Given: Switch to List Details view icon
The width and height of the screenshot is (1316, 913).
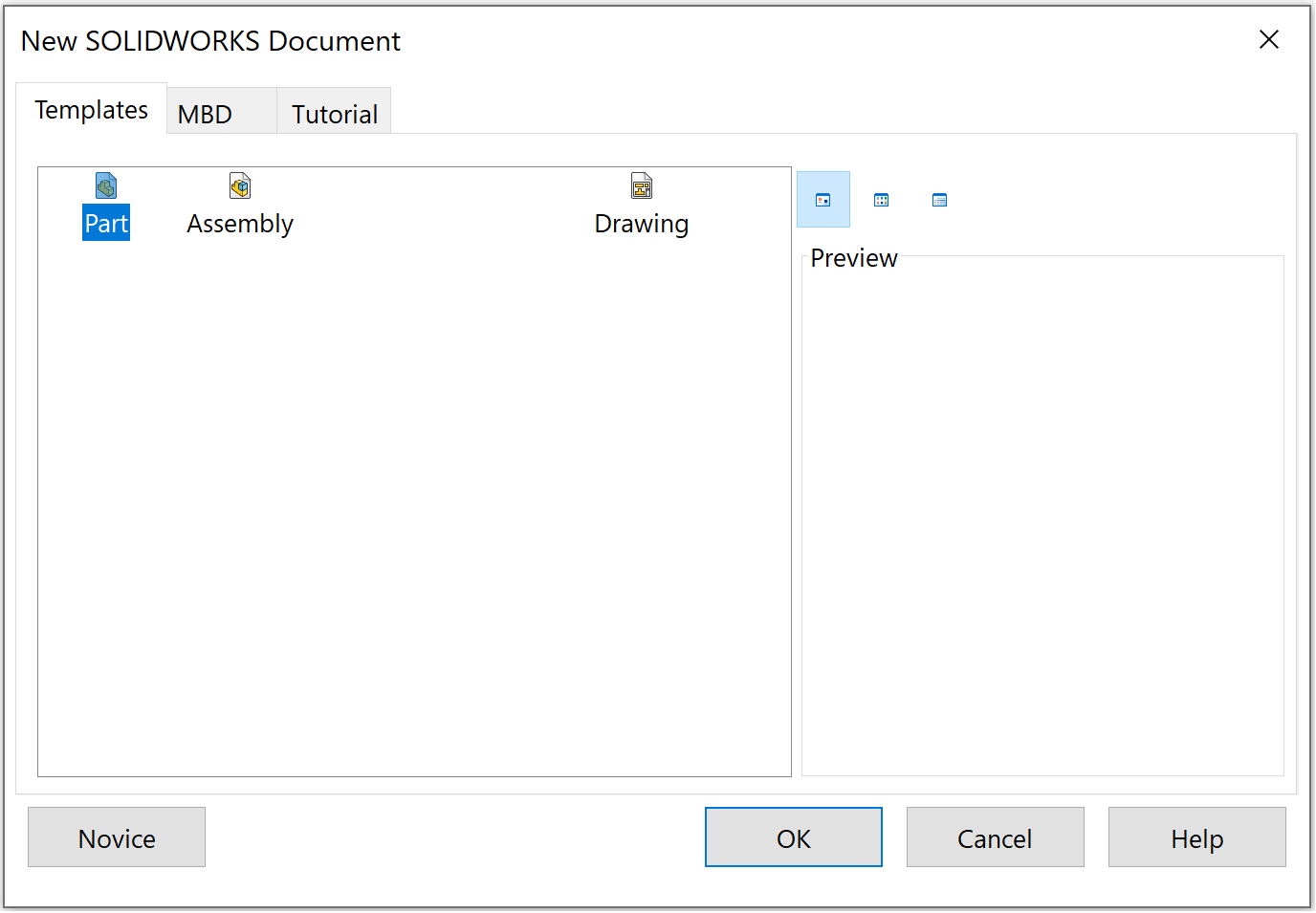Looking at the screenshot, I should point(940,200).
